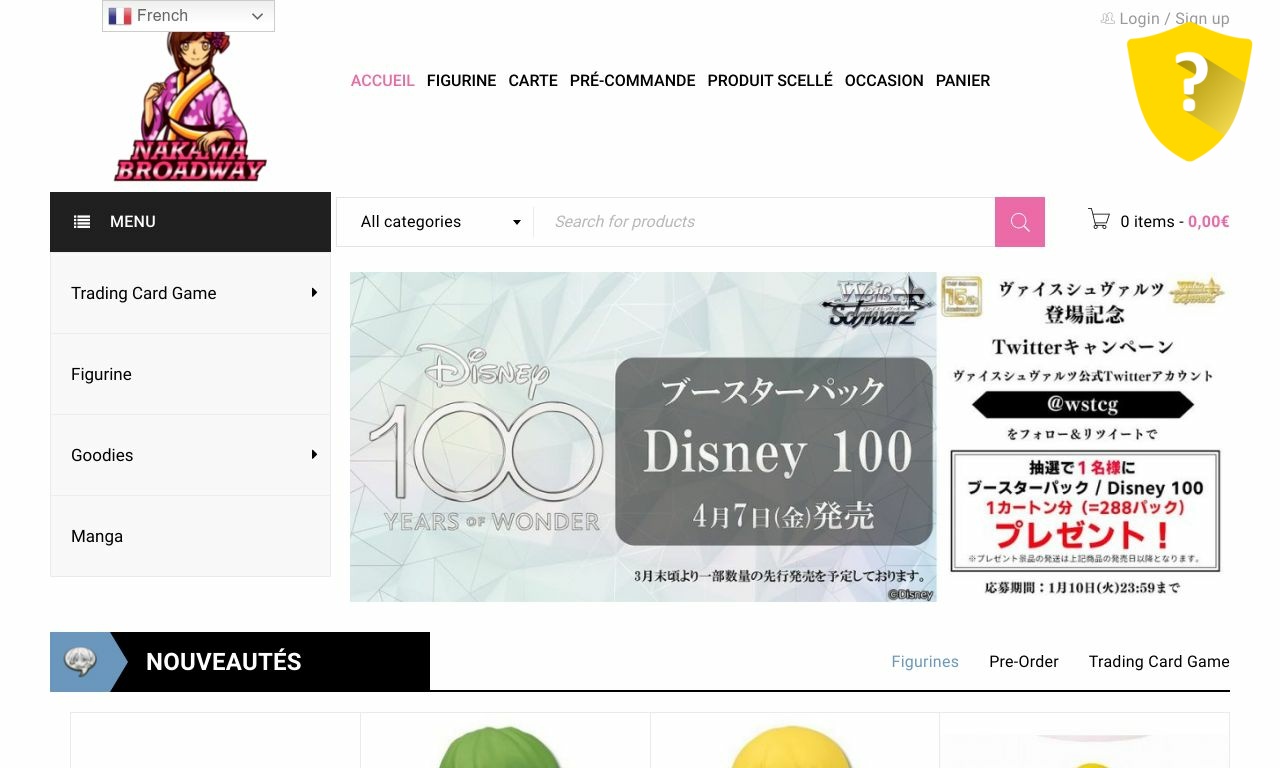This screenshot has width=1280, height=768.
Task: Click the user icon beside Login
Action: 1107,18
